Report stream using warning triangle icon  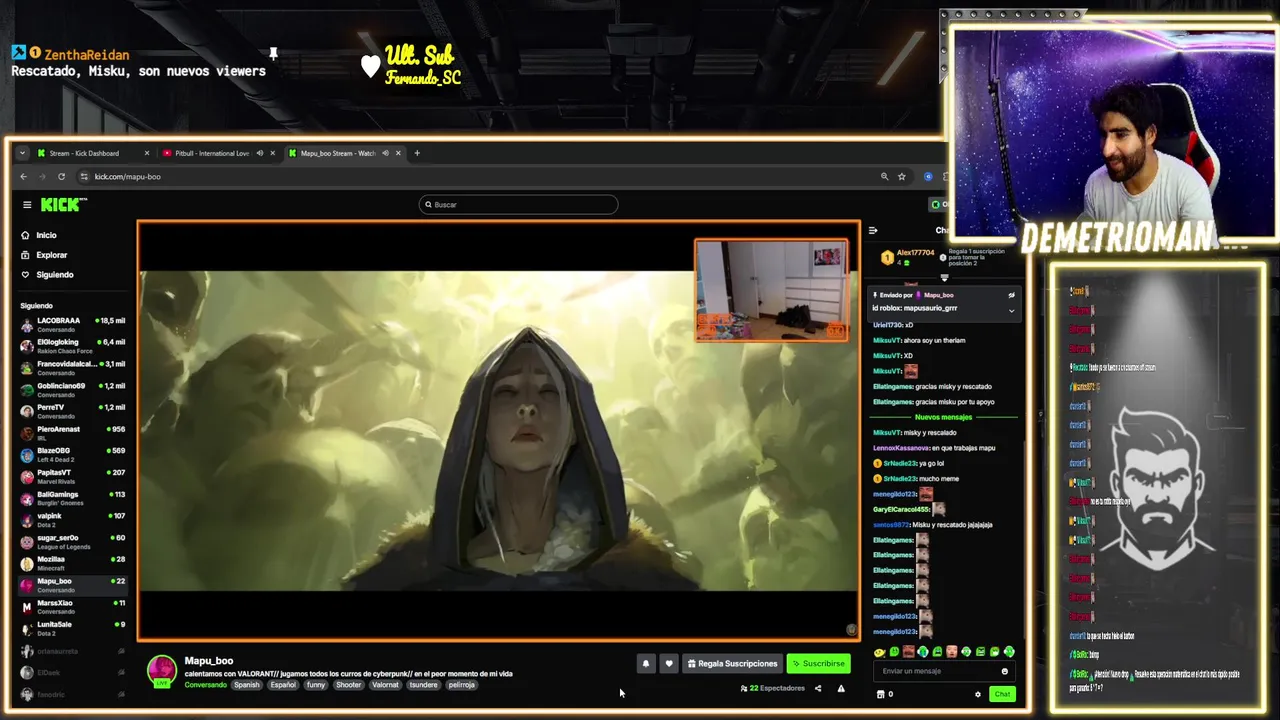tap(841, 688)
